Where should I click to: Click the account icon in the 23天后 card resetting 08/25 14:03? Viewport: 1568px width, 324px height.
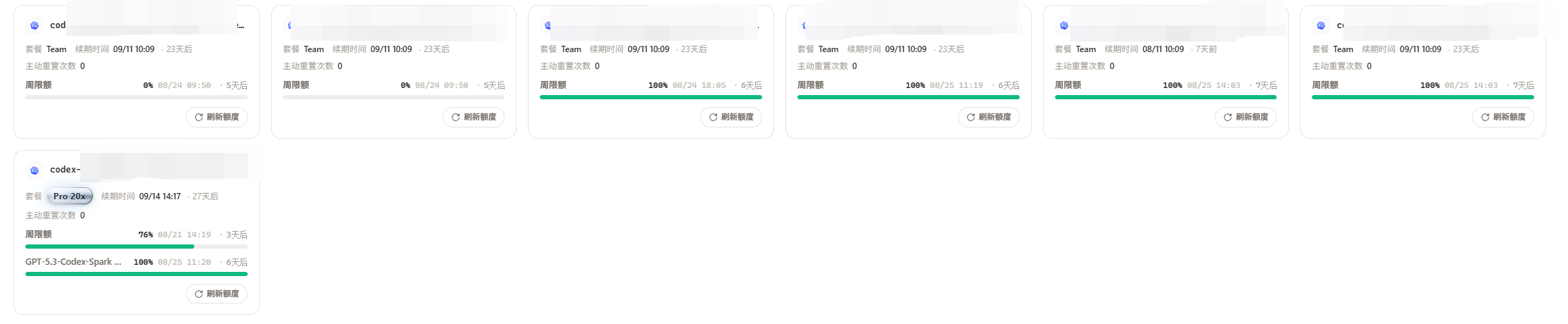[1321, 25]
